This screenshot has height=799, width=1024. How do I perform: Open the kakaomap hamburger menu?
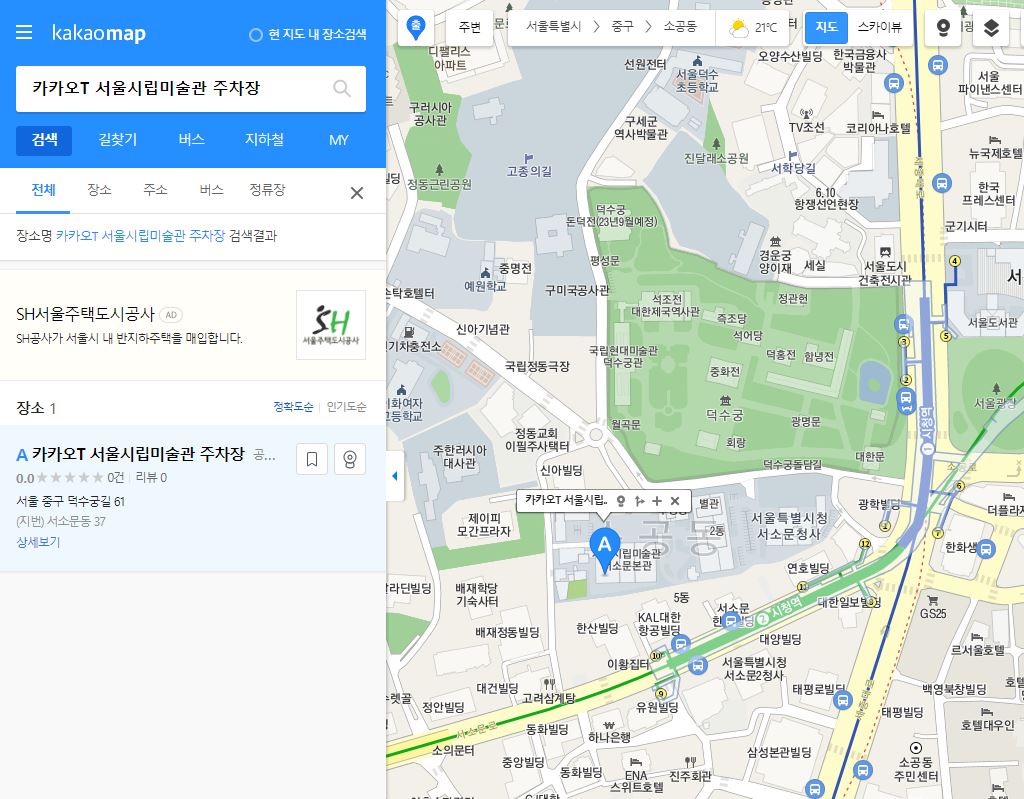[x=24, y=32]
